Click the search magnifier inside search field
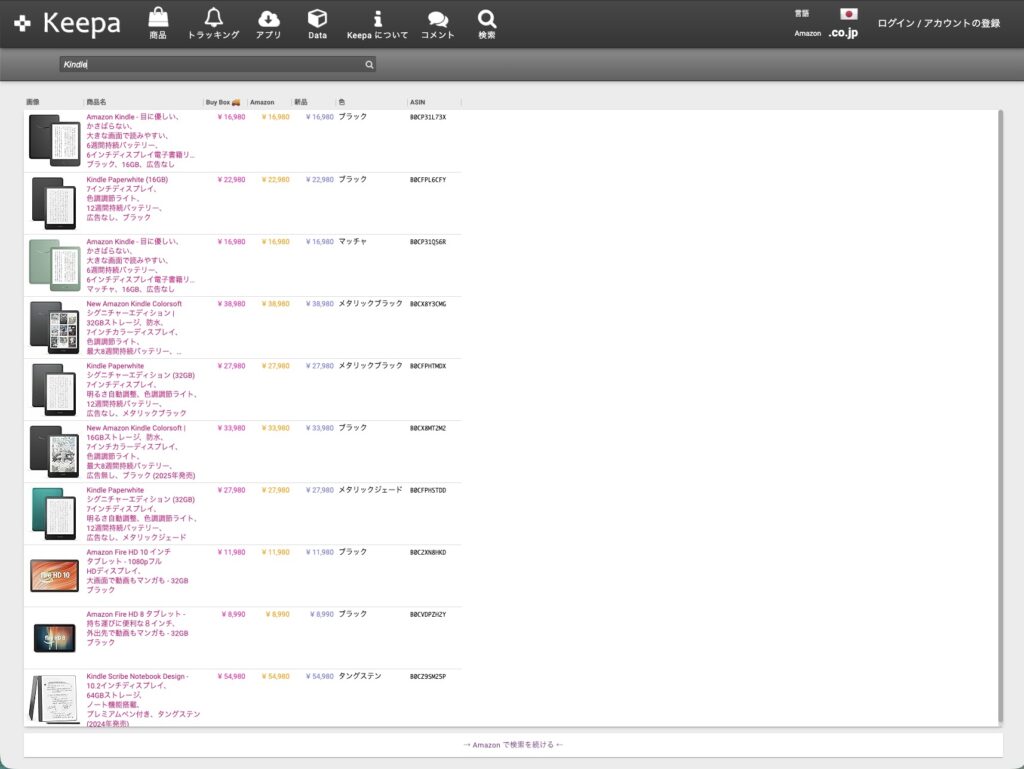1024x769 pixels. tap(369, 64)
